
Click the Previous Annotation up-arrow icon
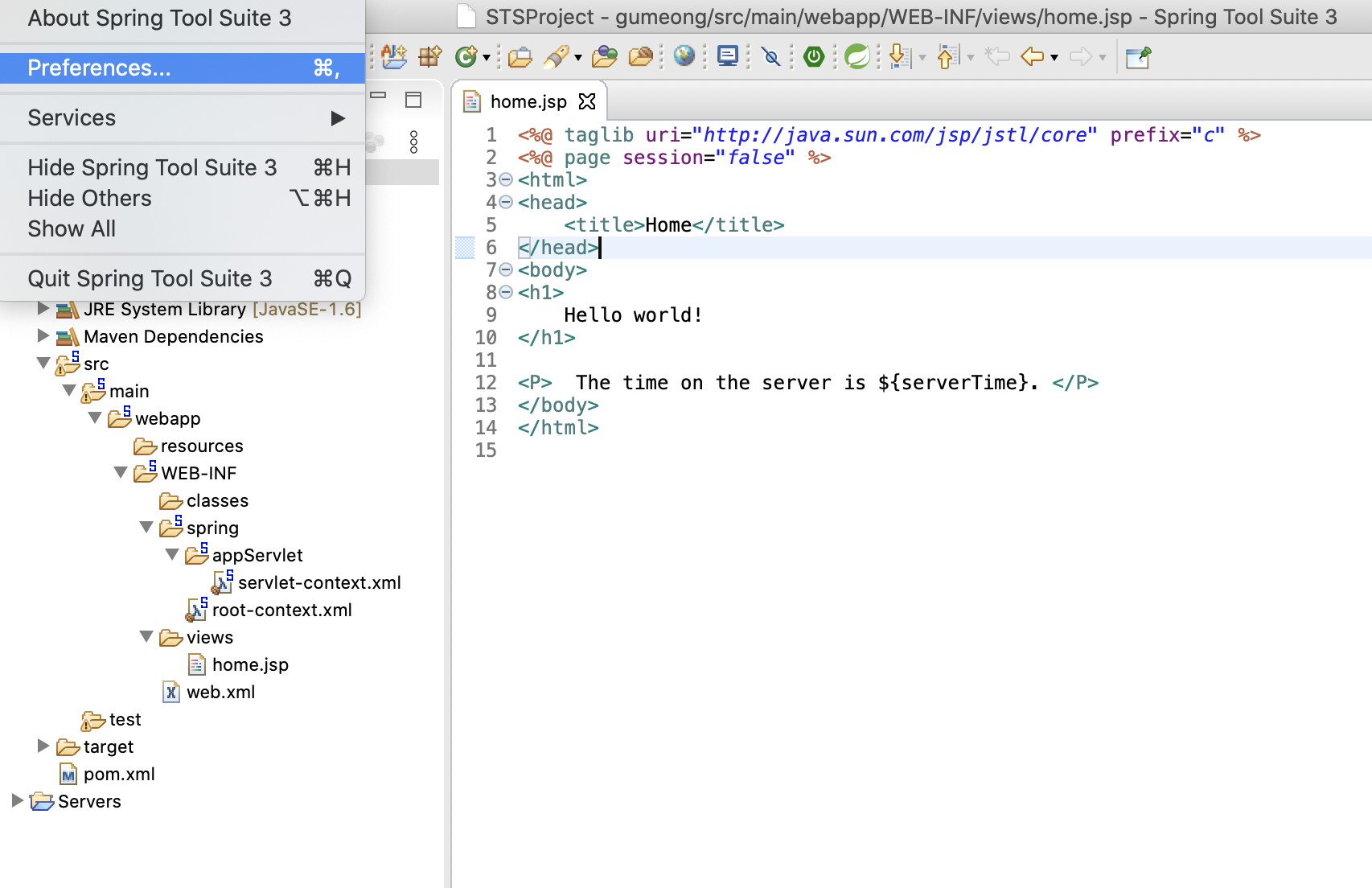click(948, 56)
